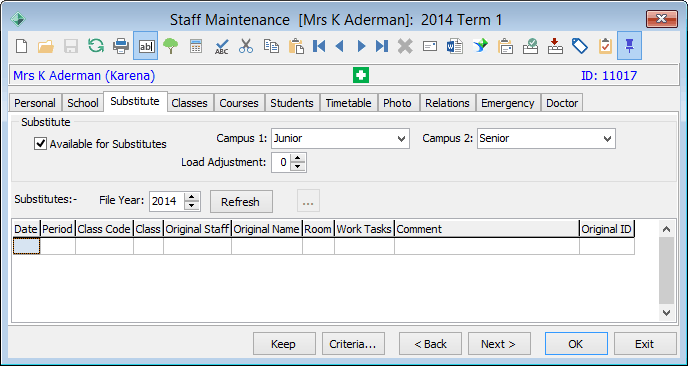Image resolution: width=688 pixels, height=366 pixels.
Task: Click the Refresh button beside File Year
Action: 240,202
